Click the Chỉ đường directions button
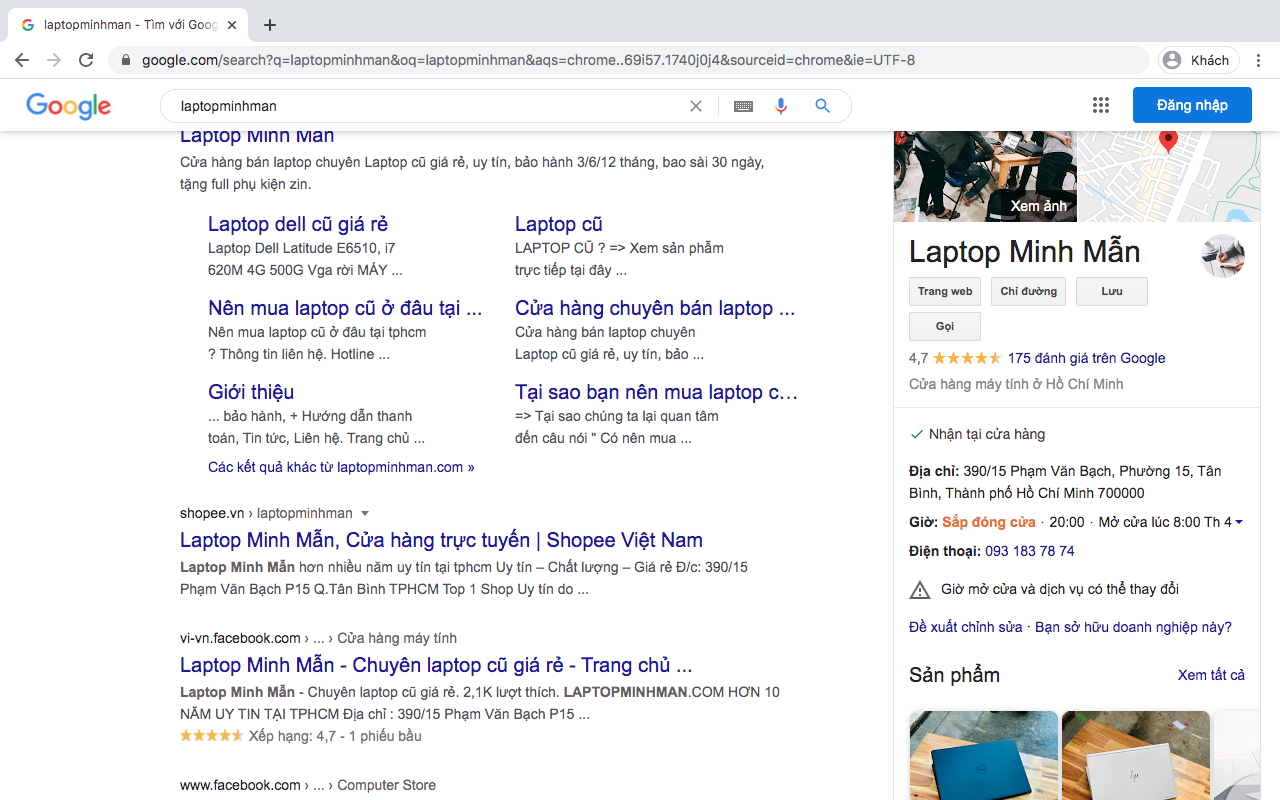The width and height of the screenshot is (1280, 800). (x=1029, y=292)
